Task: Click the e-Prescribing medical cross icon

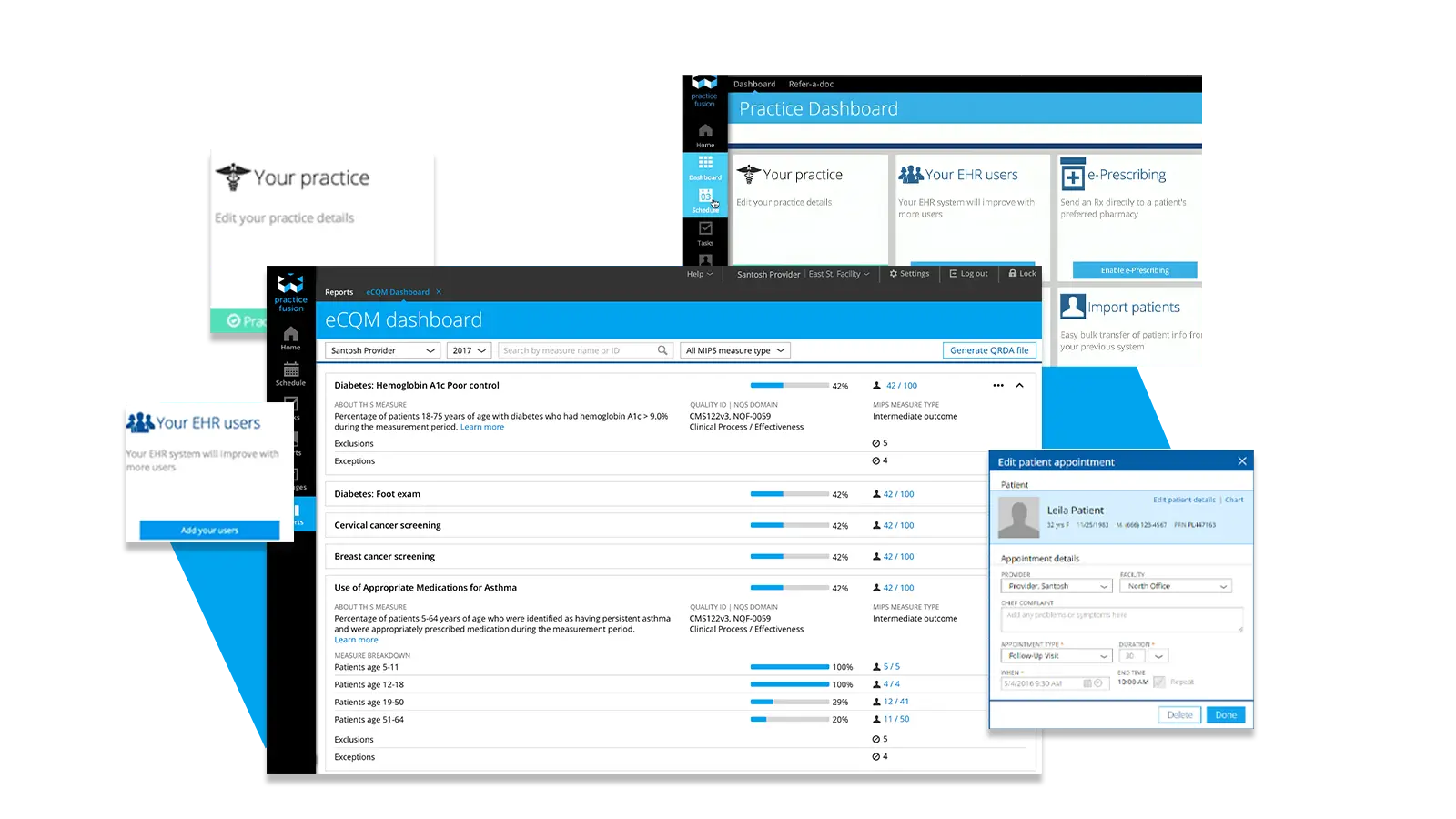Action: (x=1073, y=176)
